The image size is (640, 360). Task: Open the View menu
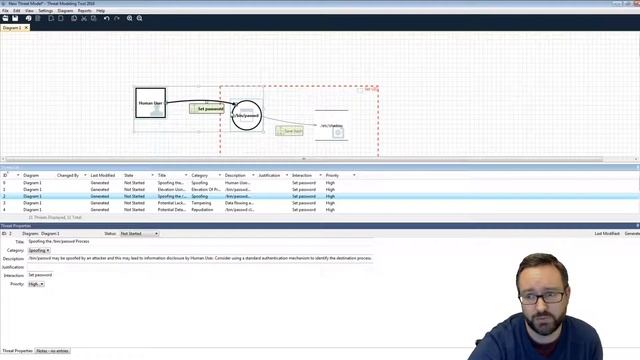[x=29, y=11]
